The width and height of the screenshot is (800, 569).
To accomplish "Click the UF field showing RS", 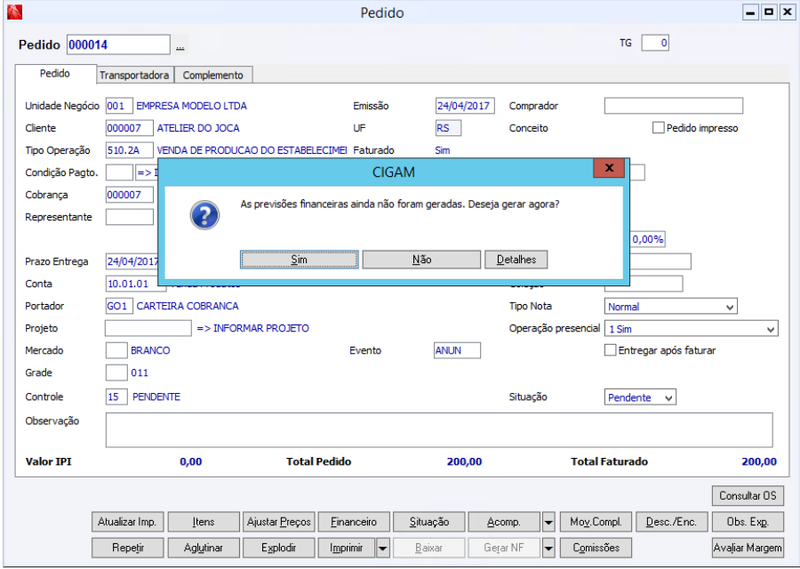I will pos(448,128).
